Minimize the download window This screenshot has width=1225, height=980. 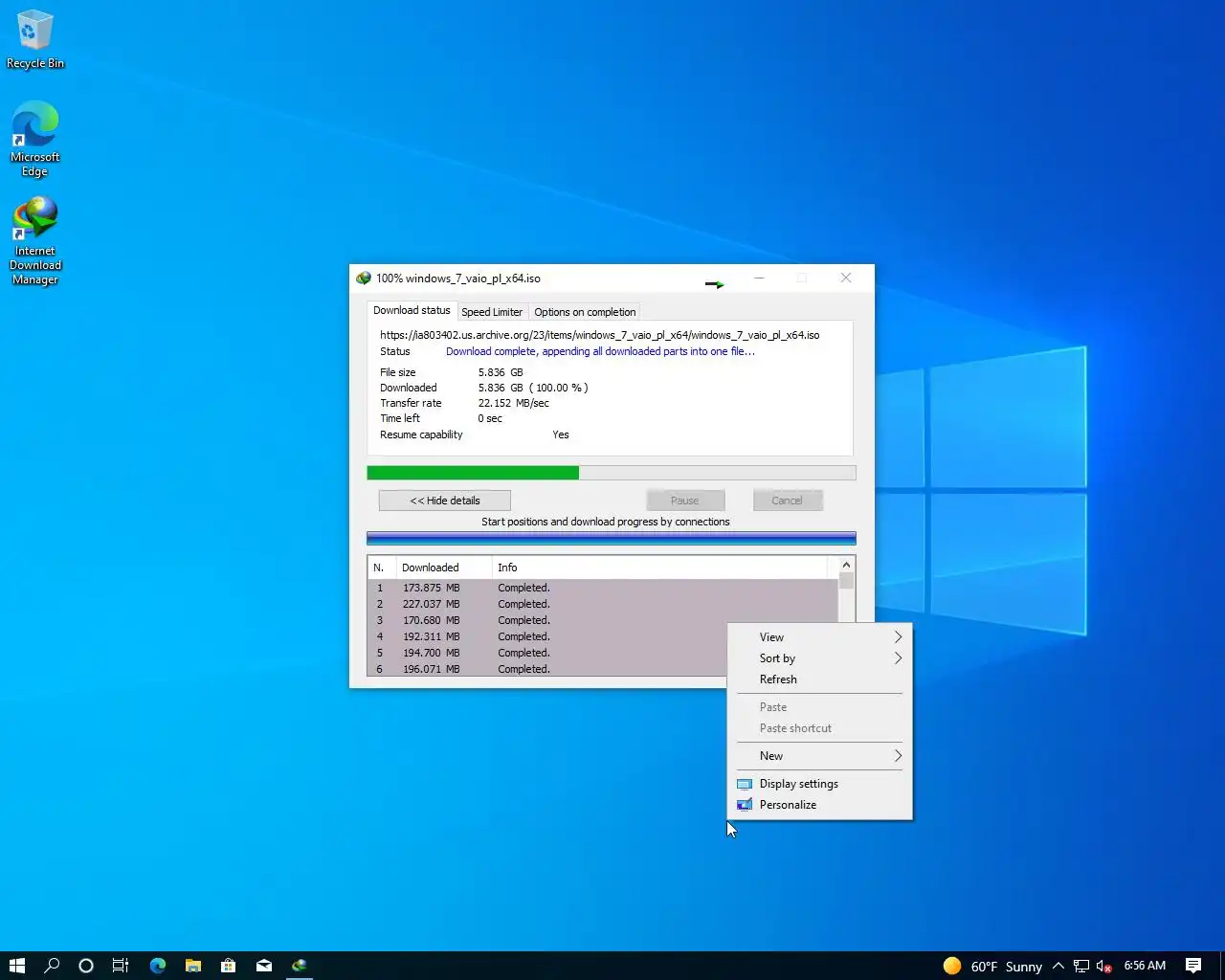[x=759, y=278]
